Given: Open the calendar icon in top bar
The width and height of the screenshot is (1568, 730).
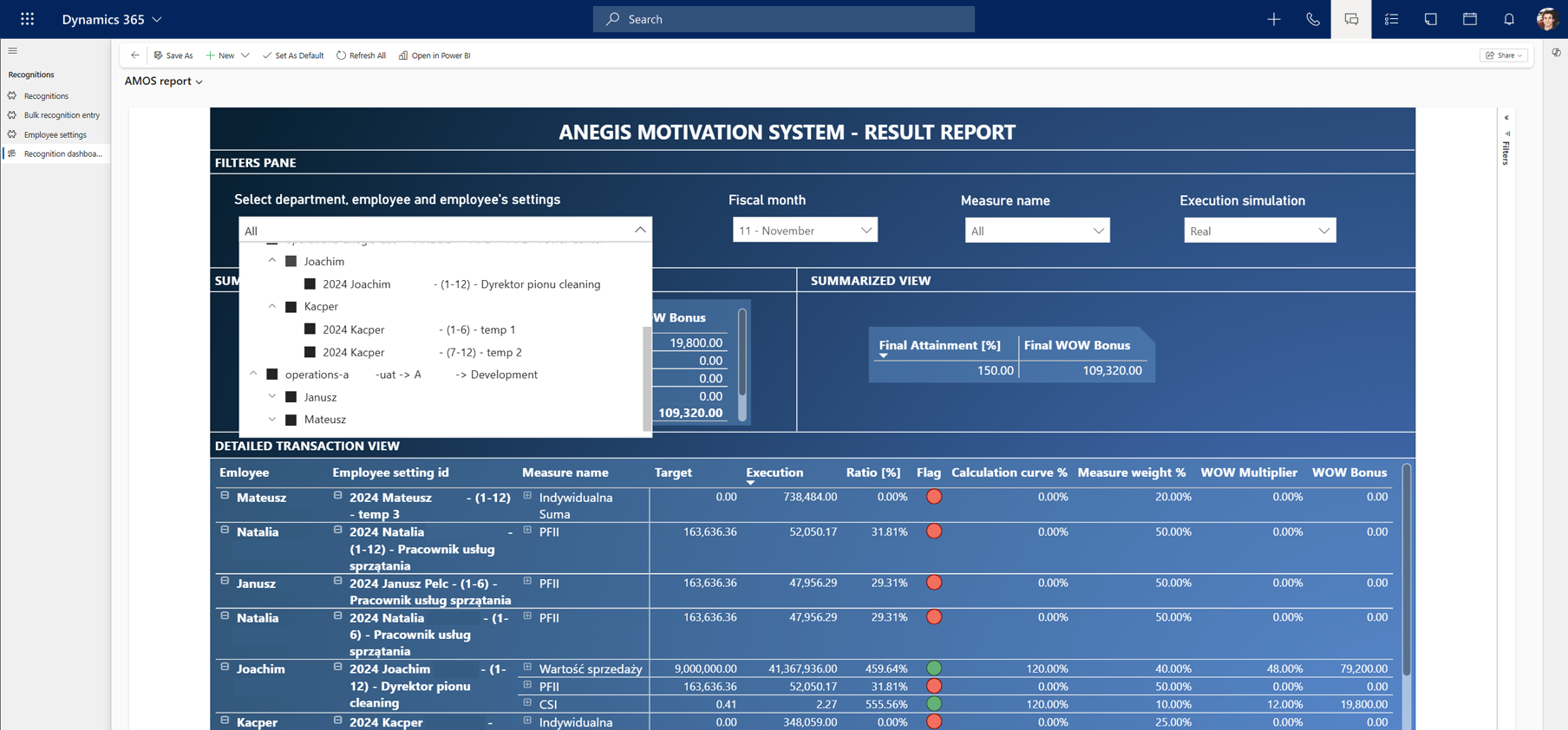Looking at the screenshot, I should (x=1469, y=19).
